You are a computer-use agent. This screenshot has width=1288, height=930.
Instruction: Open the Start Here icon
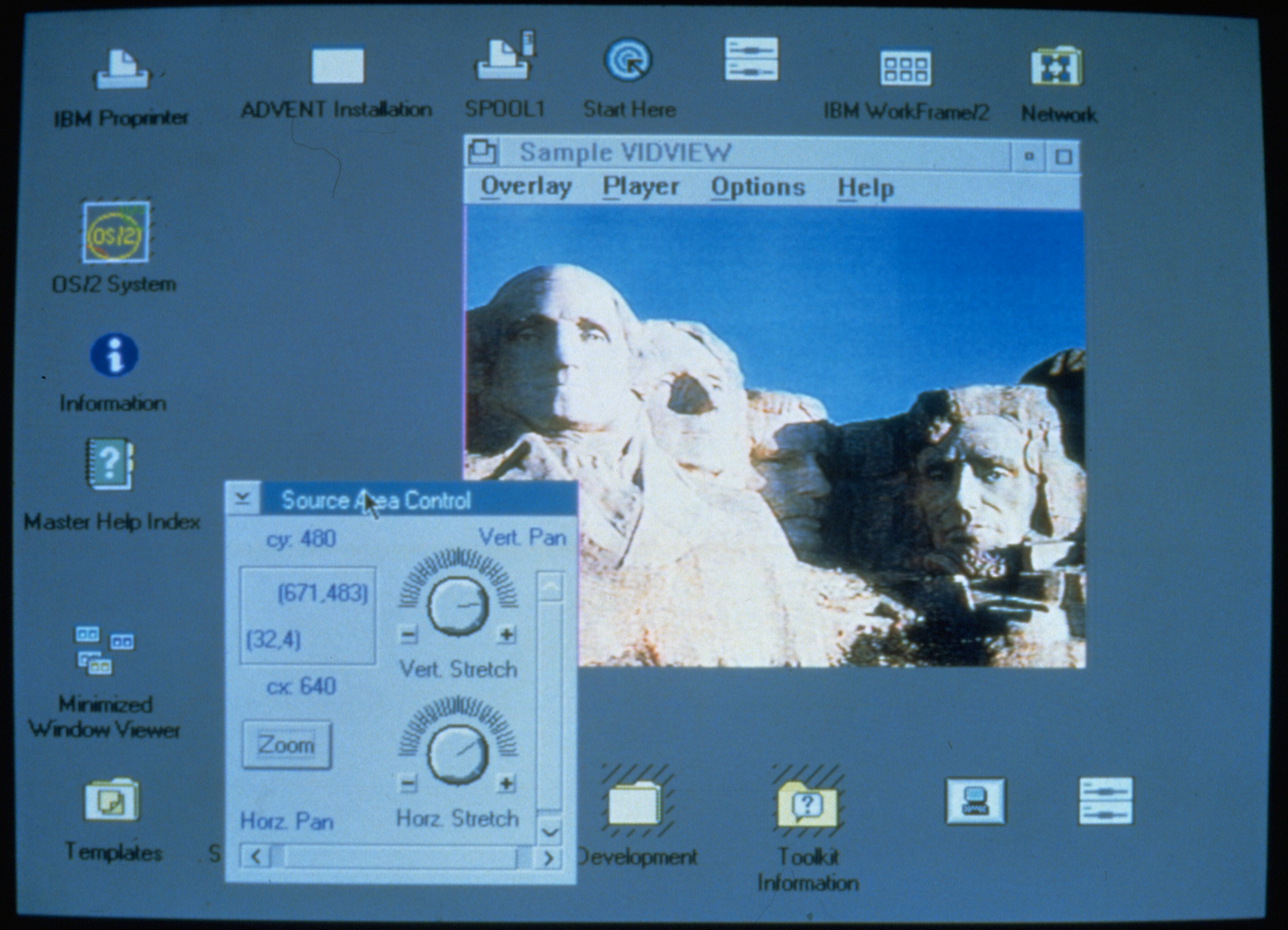tap(628, 60)
